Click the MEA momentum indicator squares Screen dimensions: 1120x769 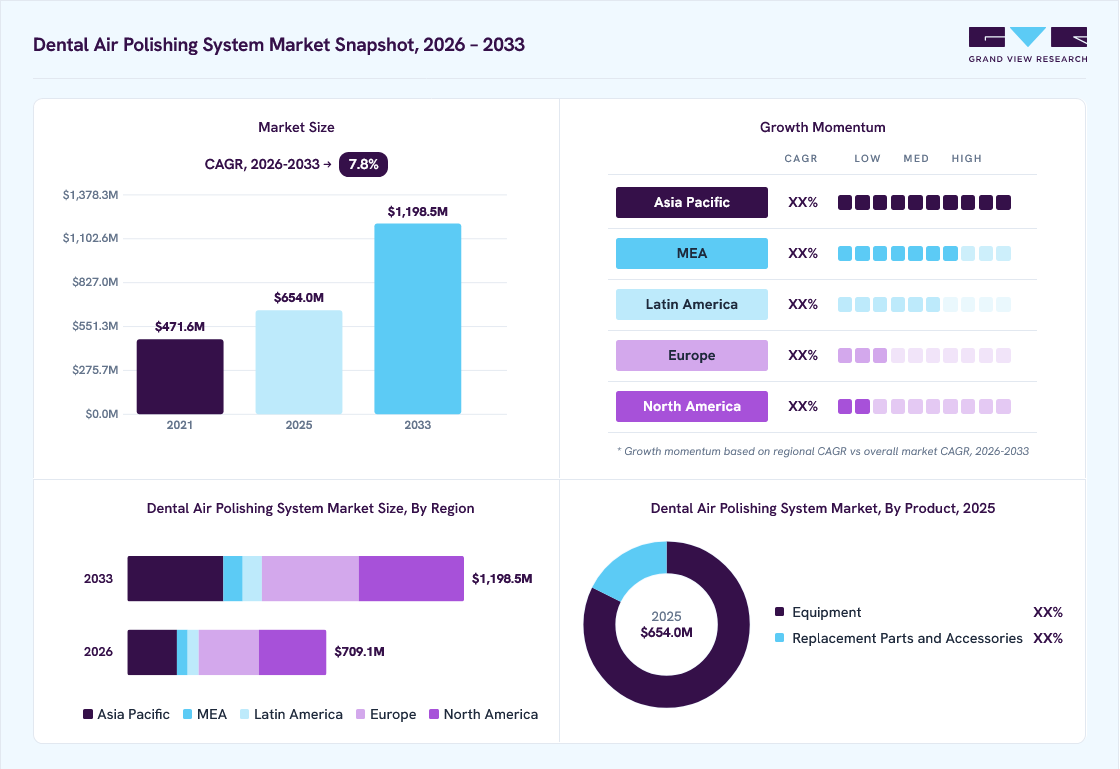[924, 253]
